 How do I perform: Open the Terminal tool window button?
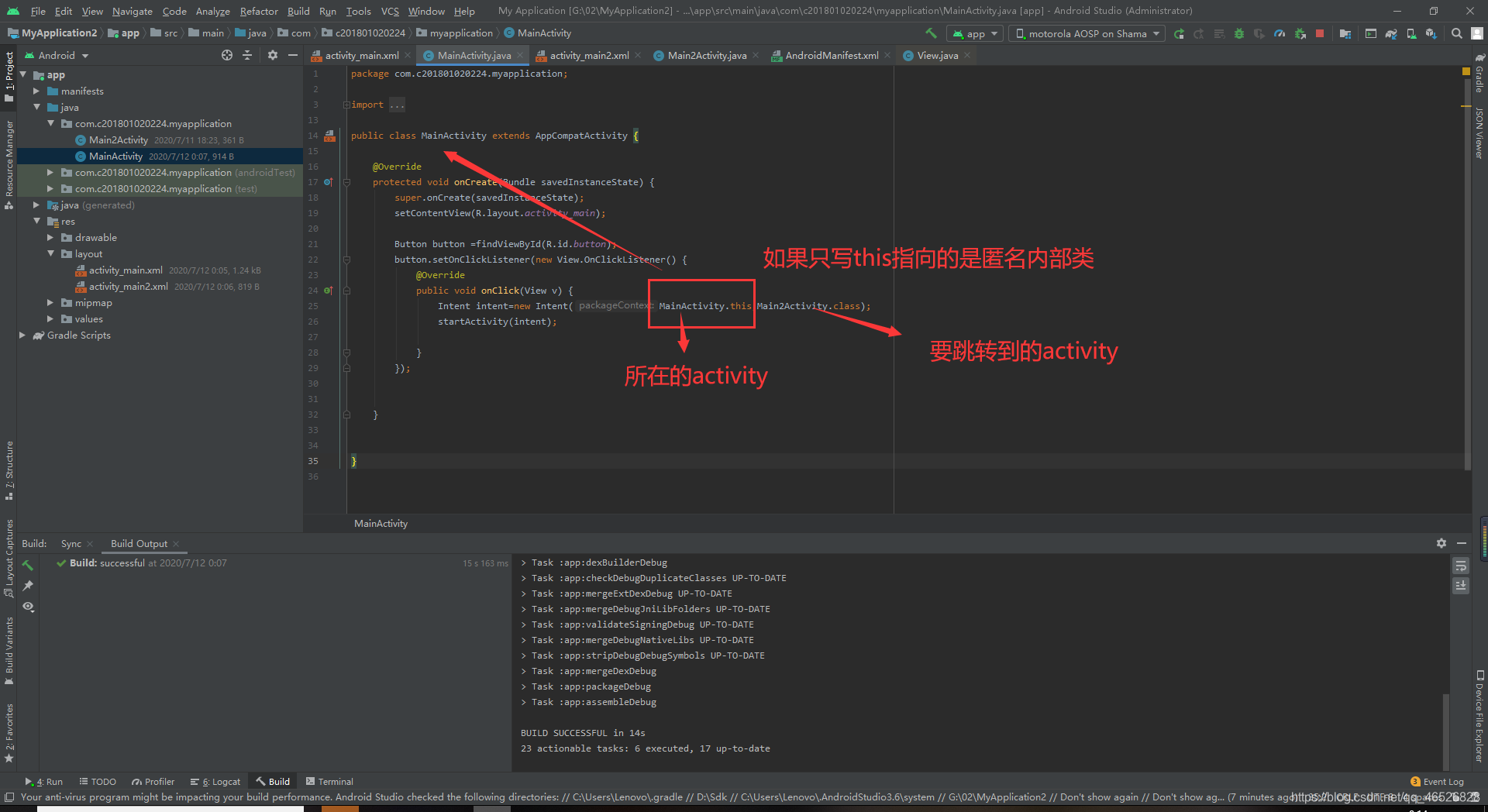point(329,782)
